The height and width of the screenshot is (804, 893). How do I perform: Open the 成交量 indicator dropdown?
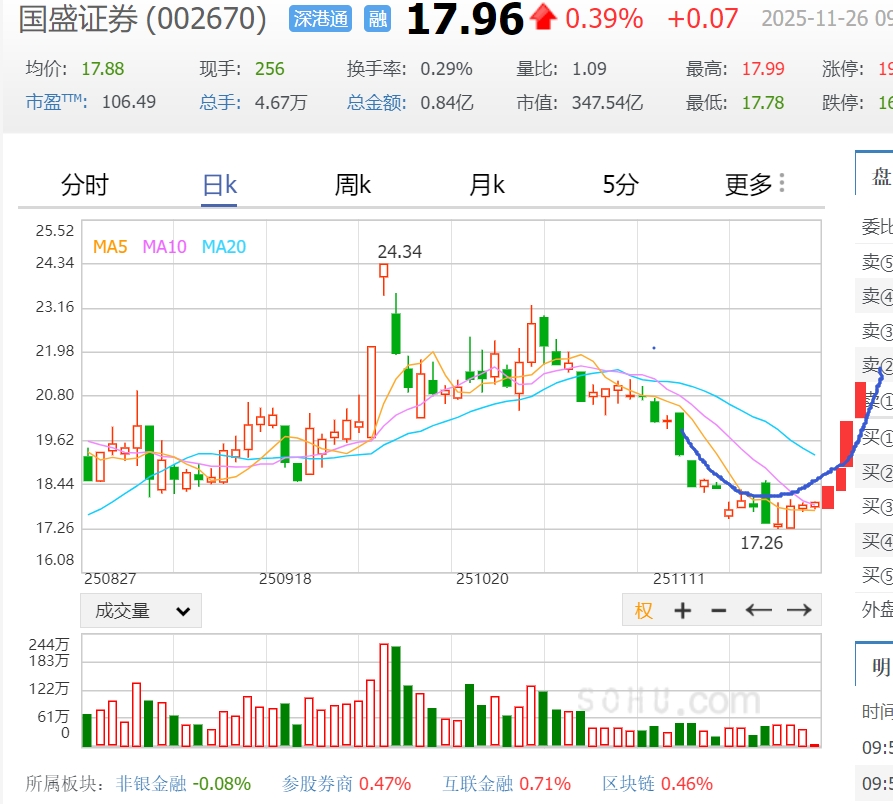tap(141, 610)
